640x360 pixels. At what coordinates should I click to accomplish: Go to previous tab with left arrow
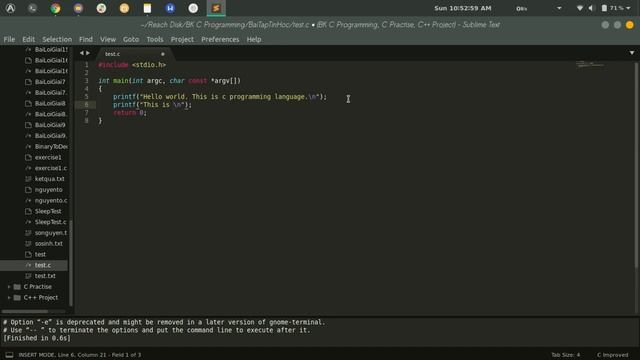(x=82, y=53)
